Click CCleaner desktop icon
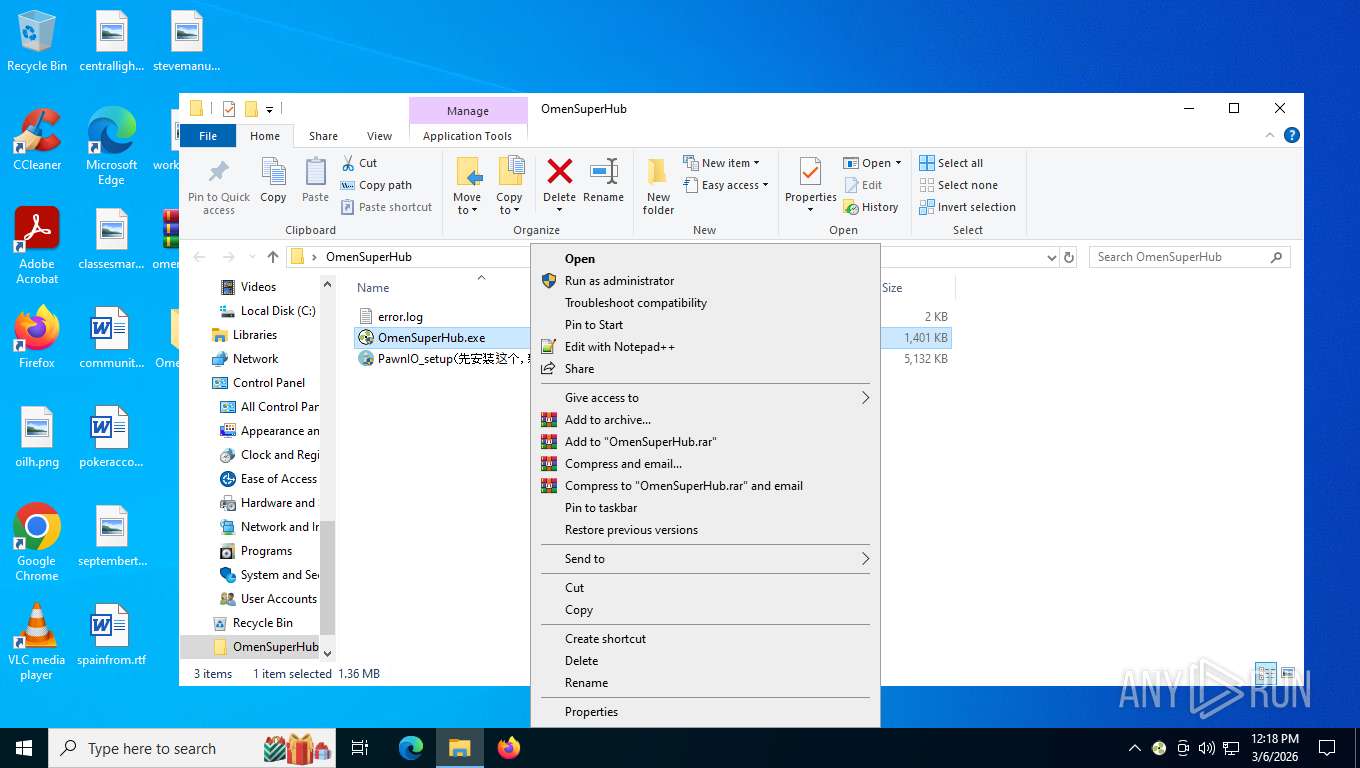This screenshot has height=768, width=1360. point(37,140)
